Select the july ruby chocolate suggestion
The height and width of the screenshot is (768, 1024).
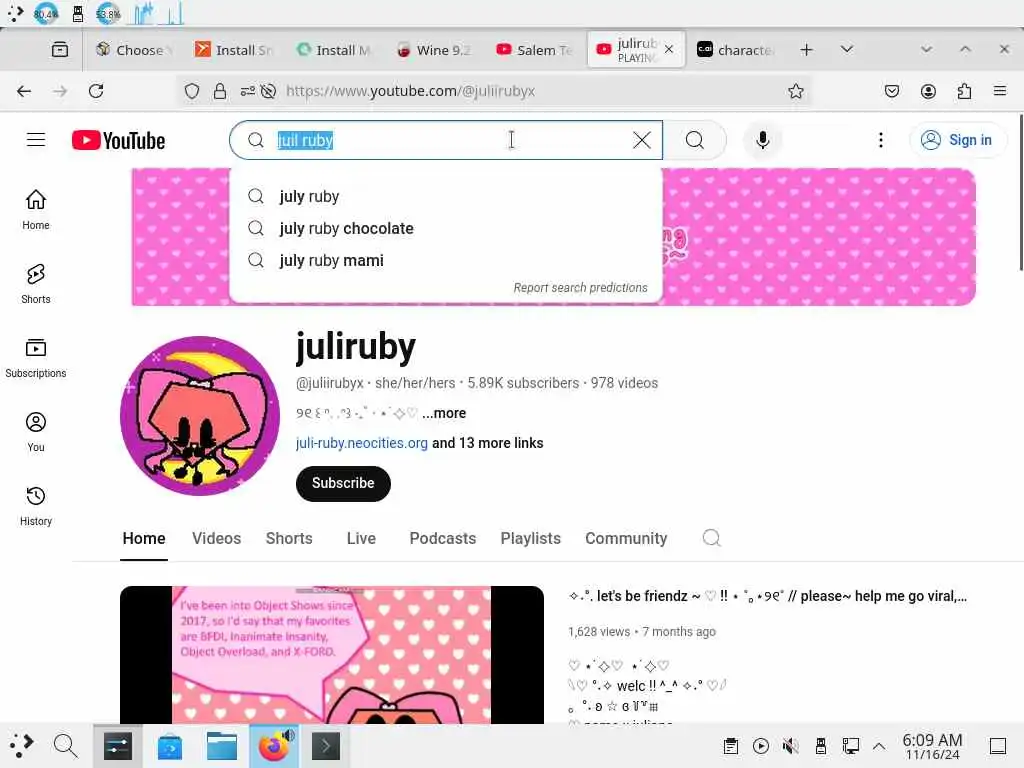446,228
